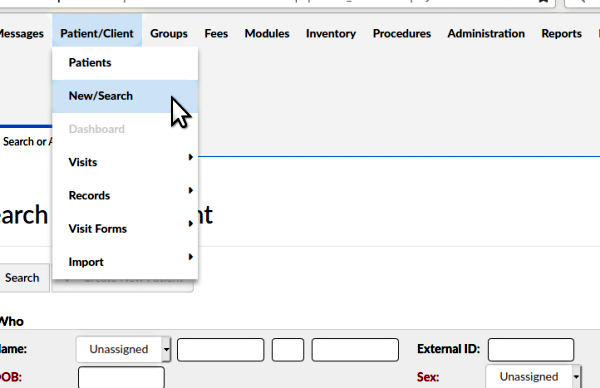Open the Groups menu

[x=169, y=34]
